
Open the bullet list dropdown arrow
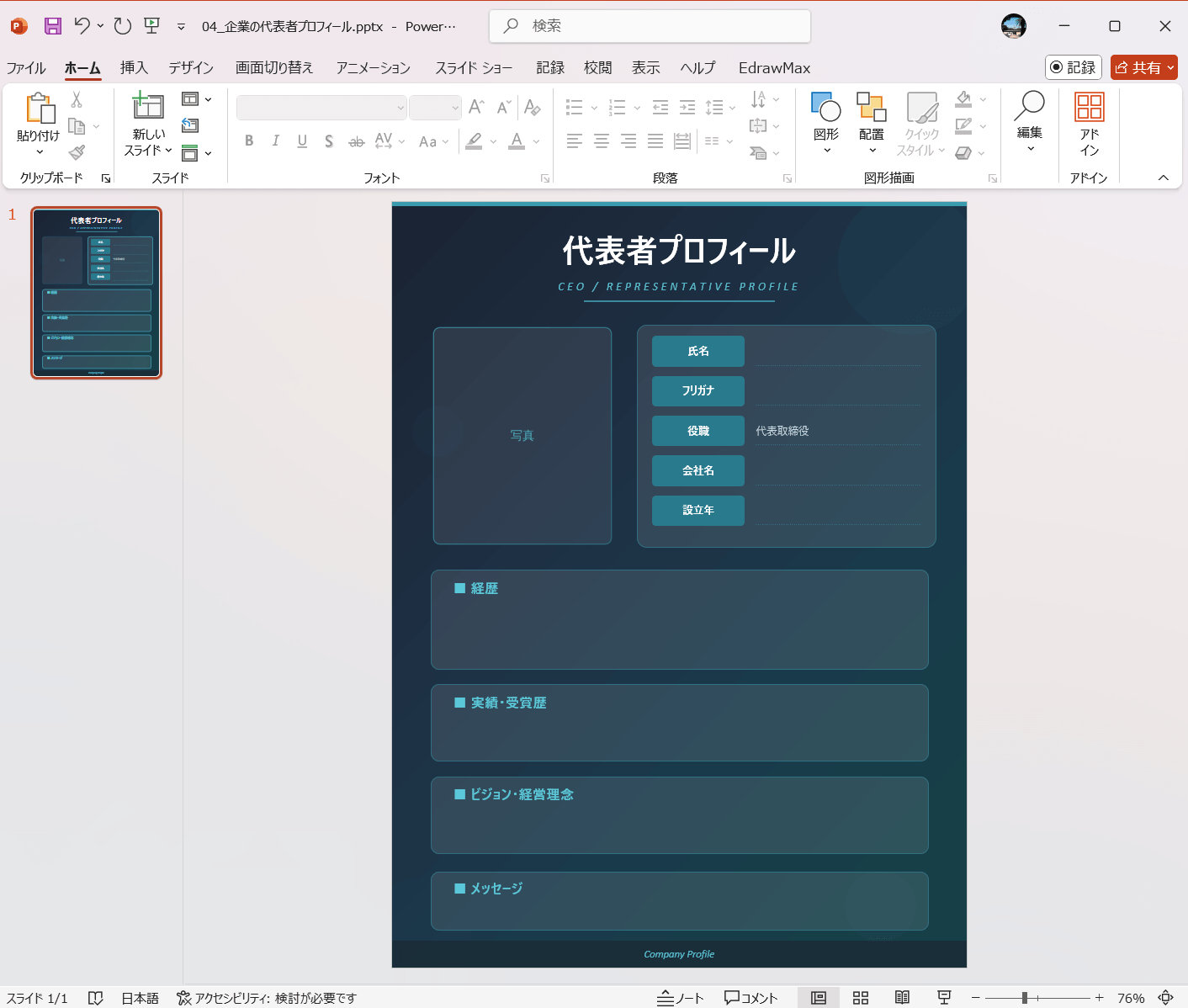[x=595, y=108]
